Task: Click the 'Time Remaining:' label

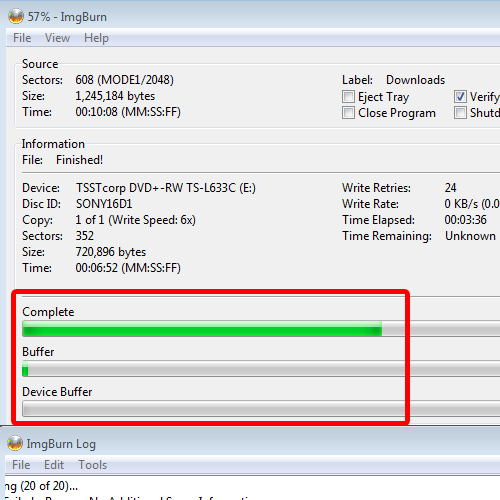Action: click(x=387, y=236)
